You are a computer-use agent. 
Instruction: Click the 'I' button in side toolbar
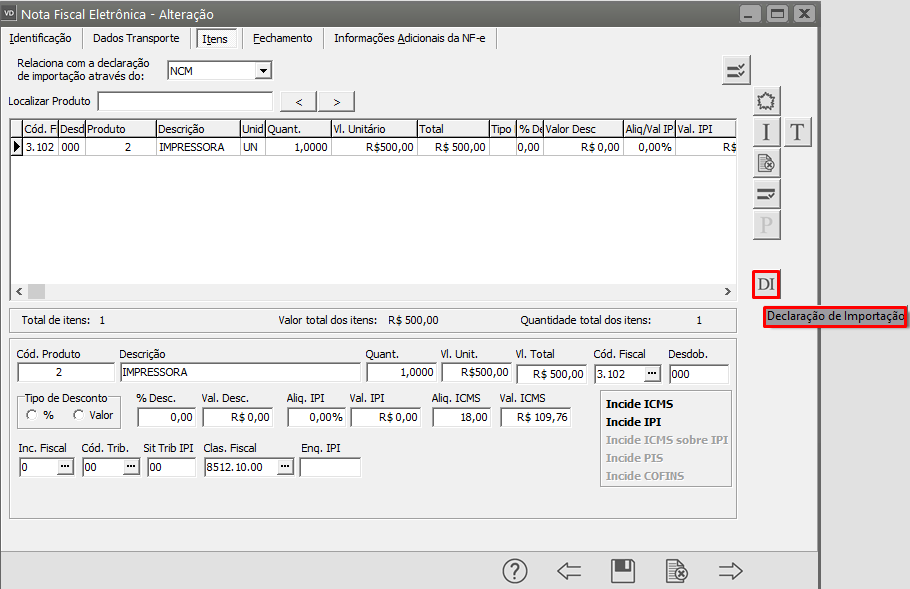click(x=766, y=131)
